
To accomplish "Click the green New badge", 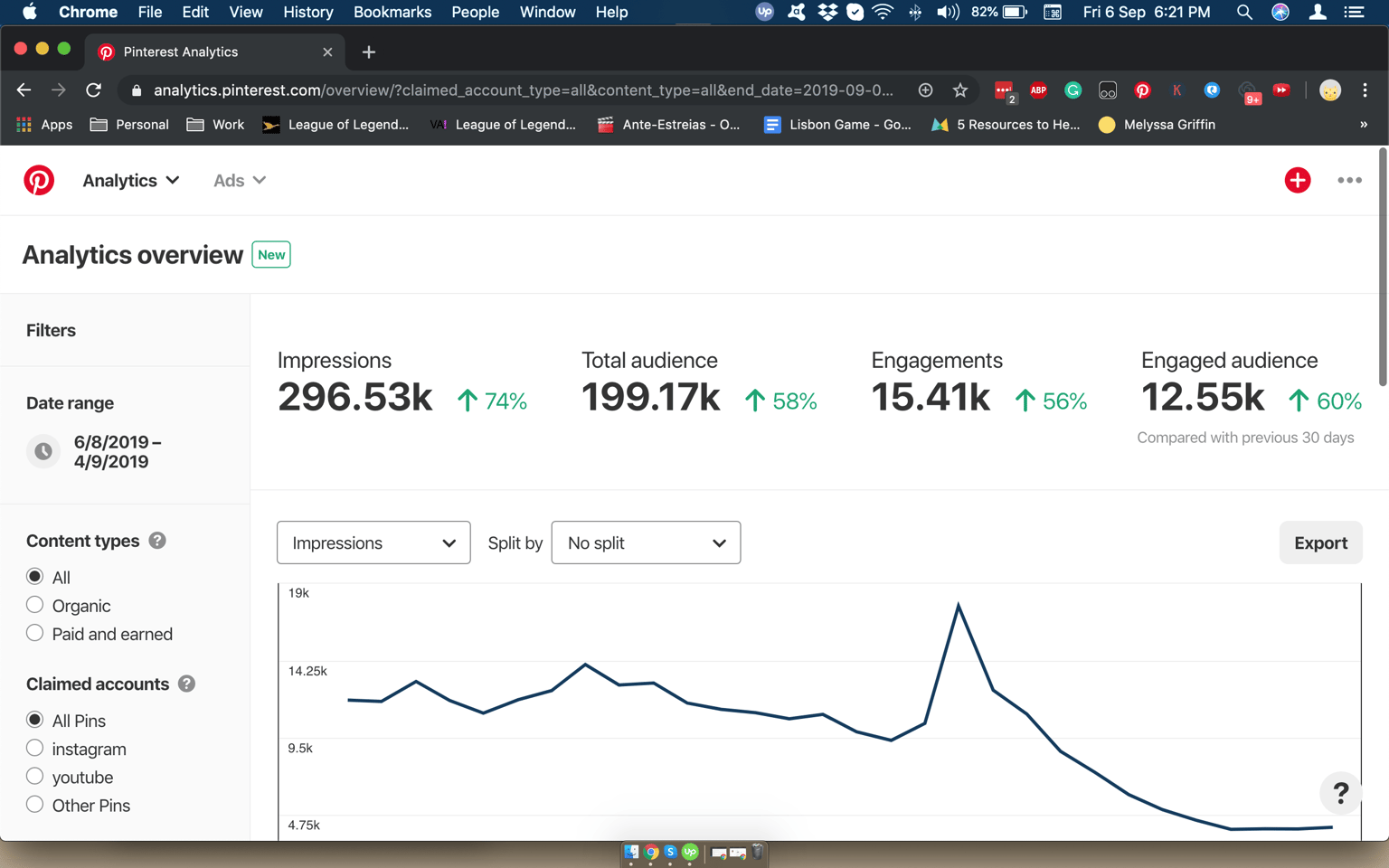I will coord(271,255).
